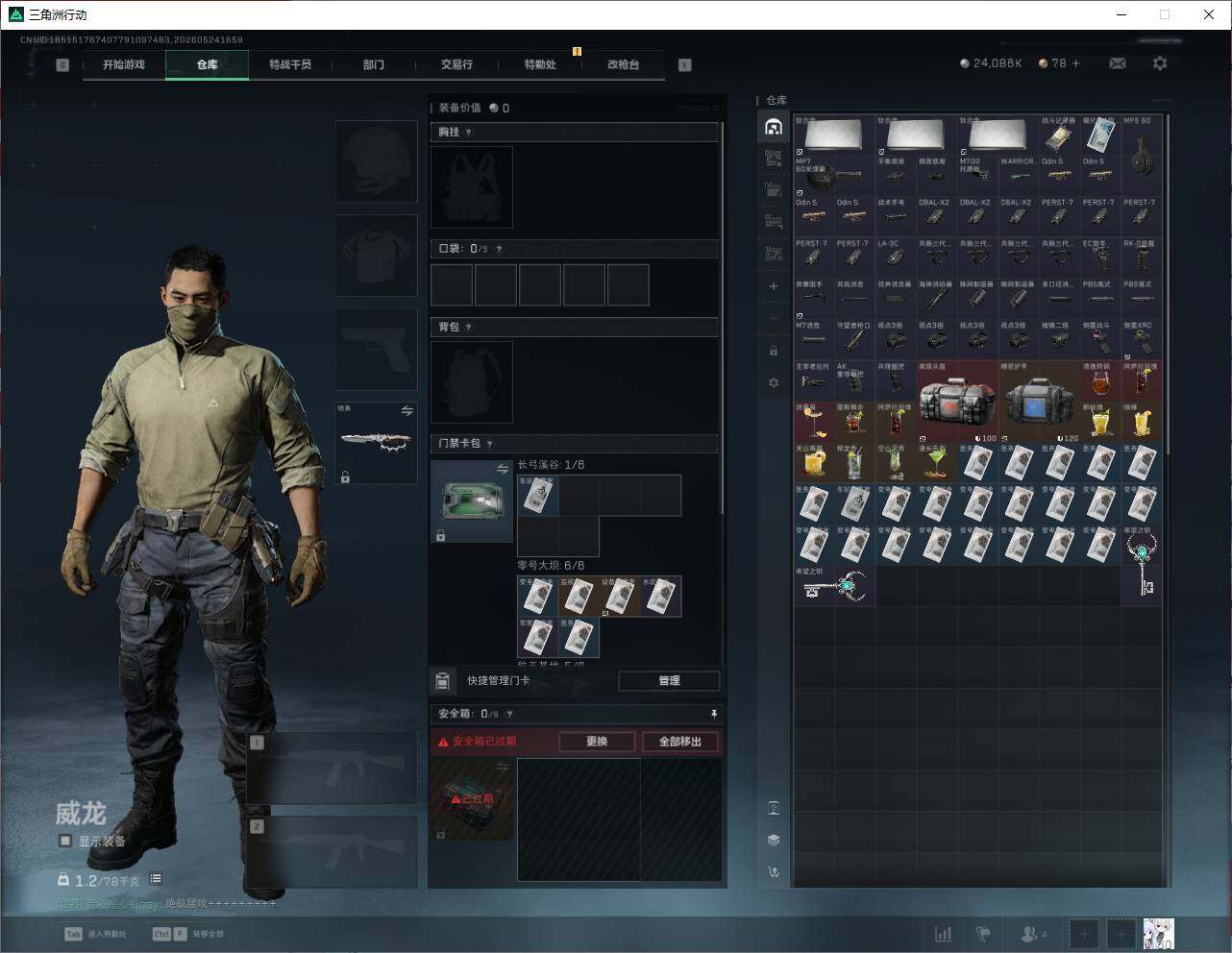
Task: Select the 战斗记录器 item
Action: (1059, 134)
